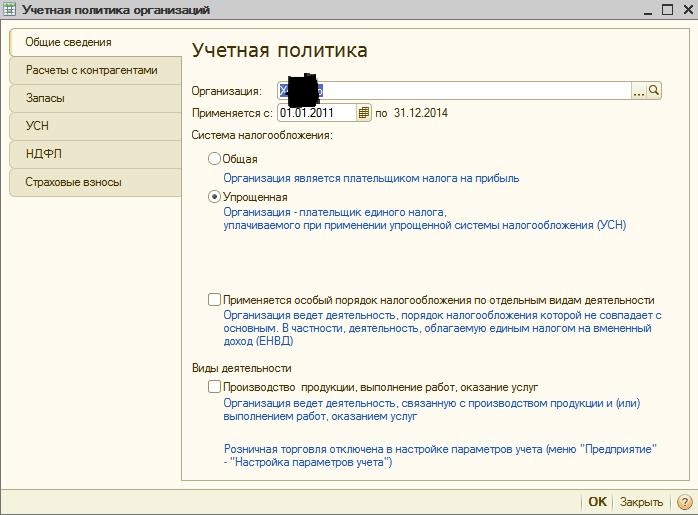Select the Упрощенная taxation radio button
The image size is (698, 515).
[x=214, y=197]
